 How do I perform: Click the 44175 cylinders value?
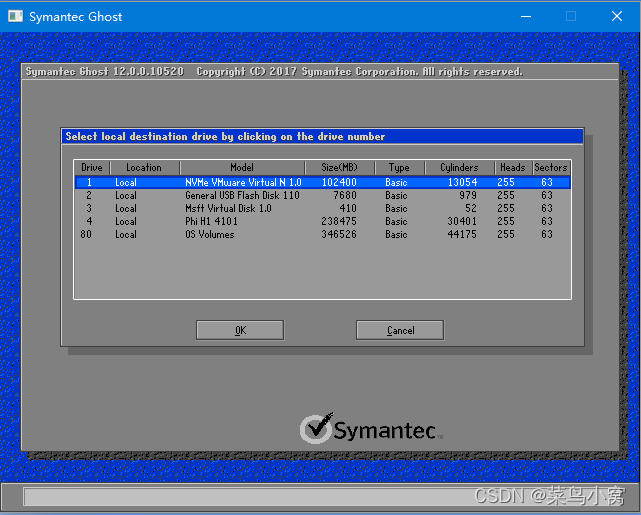462,235
